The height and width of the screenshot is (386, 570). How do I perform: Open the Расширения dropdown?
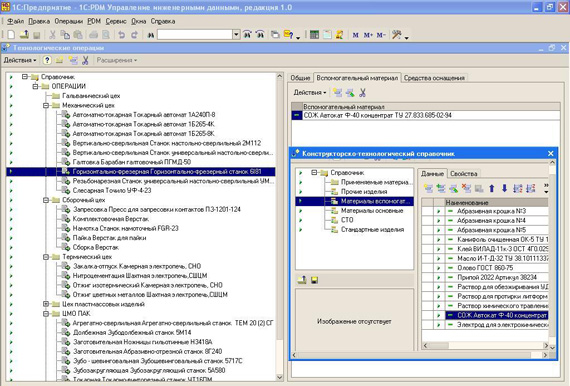coord(116,60)
